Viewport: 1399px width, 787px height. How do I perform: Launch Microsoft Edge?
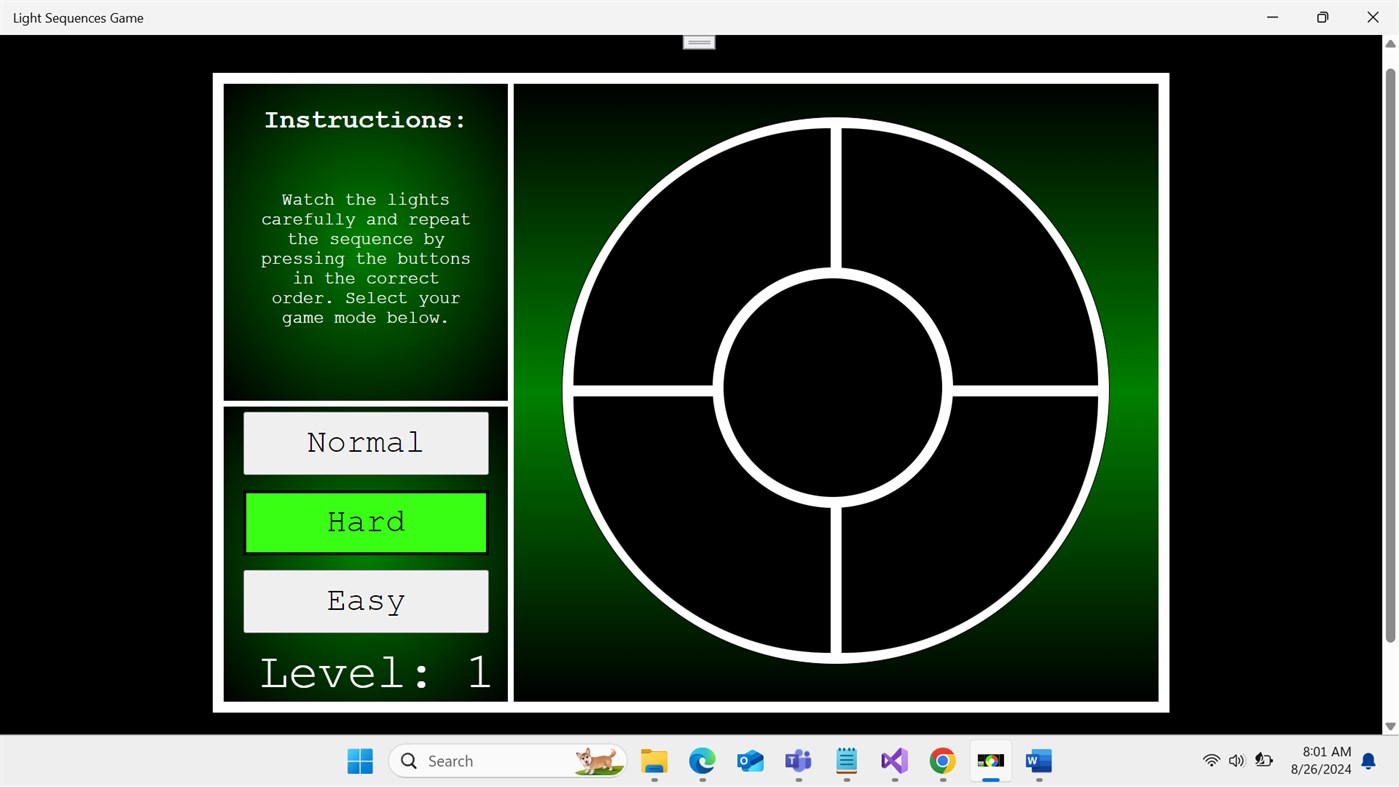coord(701,760)
